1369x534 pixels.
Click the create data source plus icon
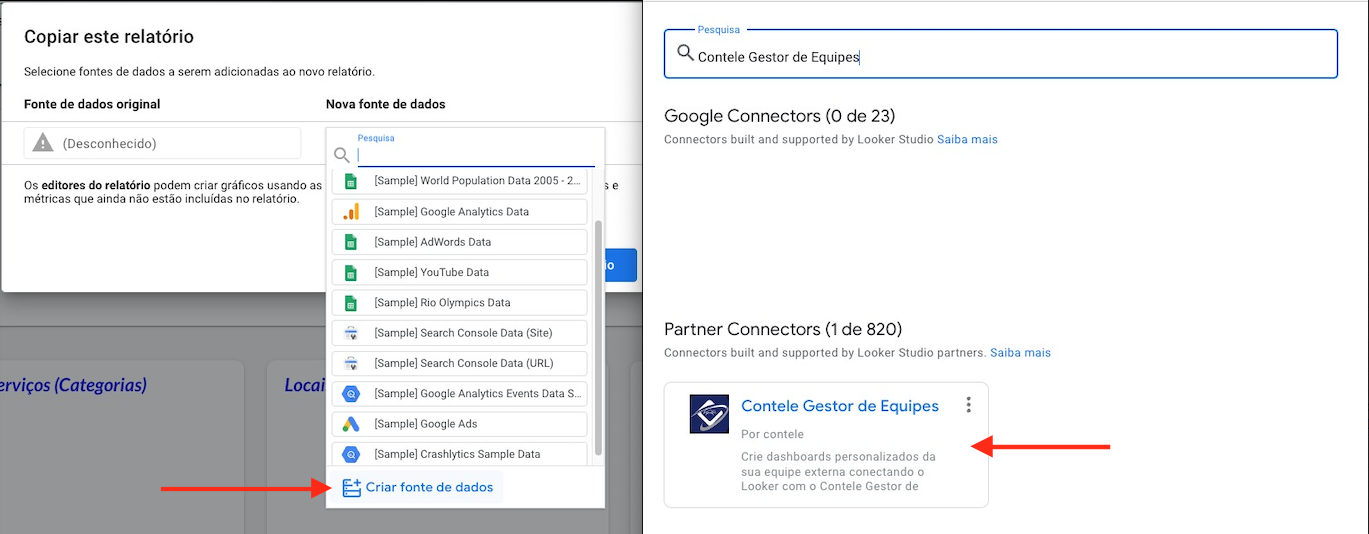tap(351, 487)
